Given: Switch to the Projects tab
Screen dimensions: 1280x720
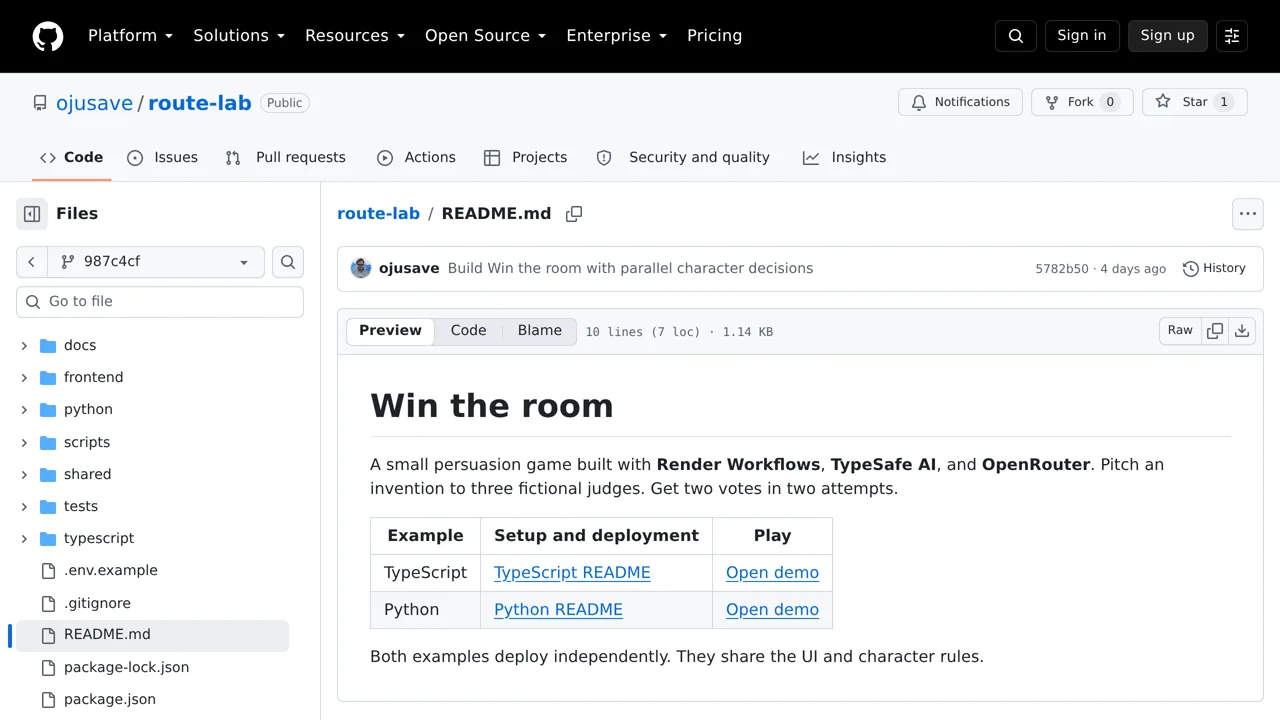Looking at the screenshot, I should (525, 158).
